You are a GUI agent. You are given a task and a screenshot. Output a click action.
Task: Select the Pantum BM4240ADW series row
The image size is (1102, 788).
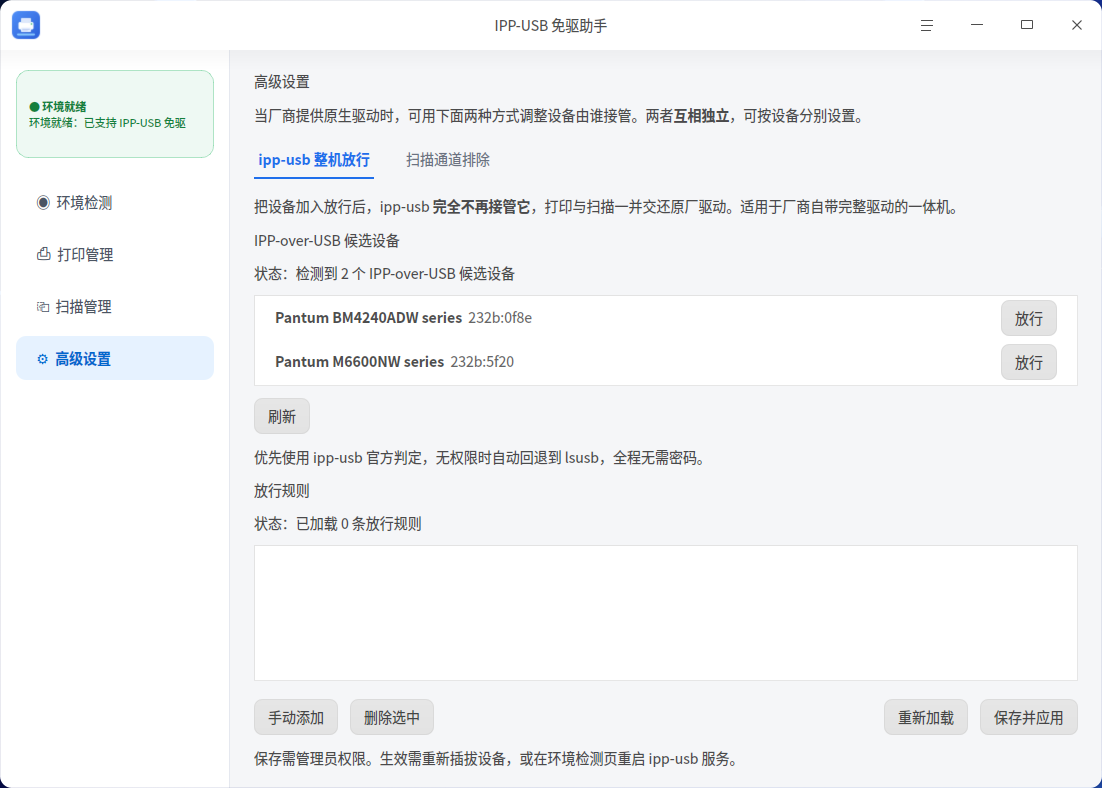666,318
